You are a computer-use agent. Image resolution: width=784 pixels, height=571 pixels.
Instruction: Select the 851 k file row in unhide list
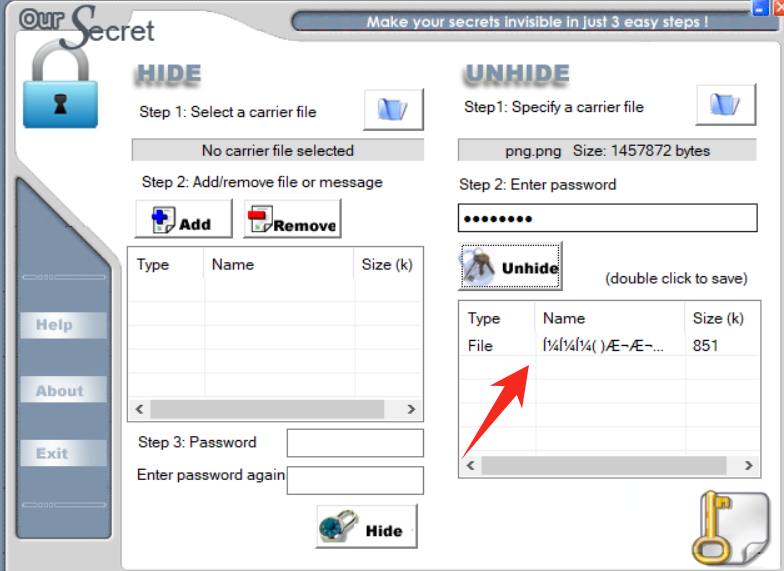click(610, 345)
